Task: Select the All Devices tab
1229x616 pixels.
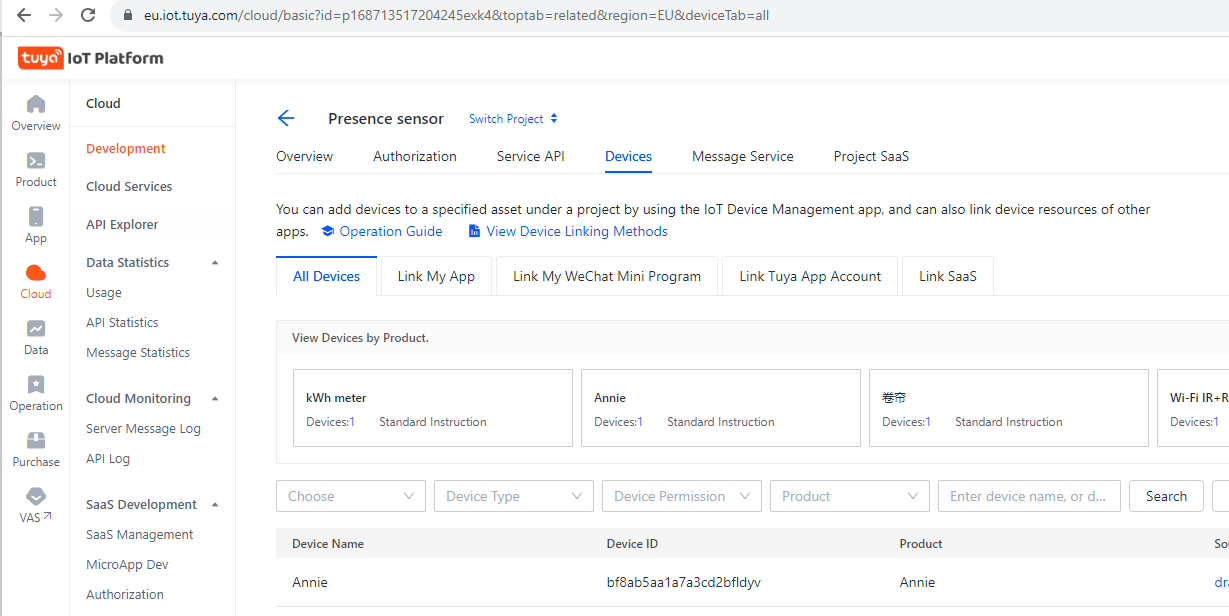Action: pos(326,276)
